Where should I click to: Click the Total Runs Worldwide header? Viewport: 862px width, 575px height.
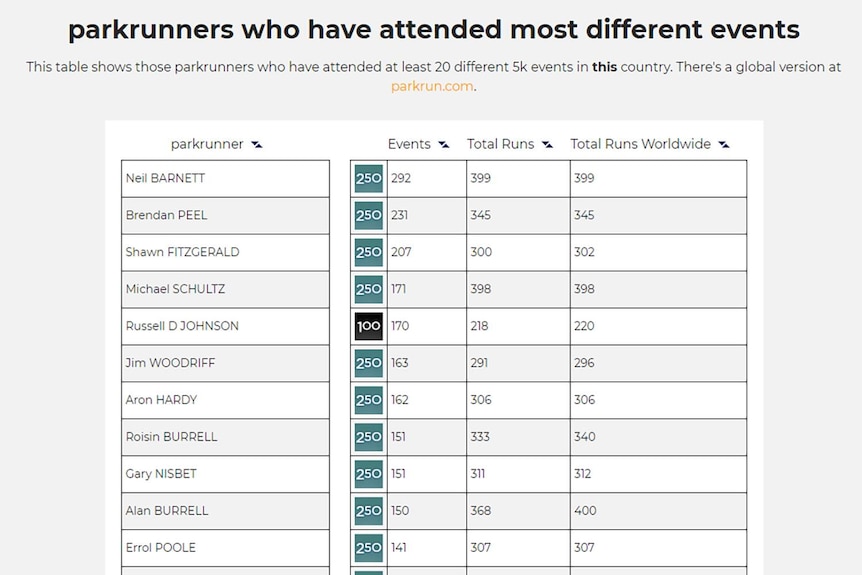(x=640, y=144)
